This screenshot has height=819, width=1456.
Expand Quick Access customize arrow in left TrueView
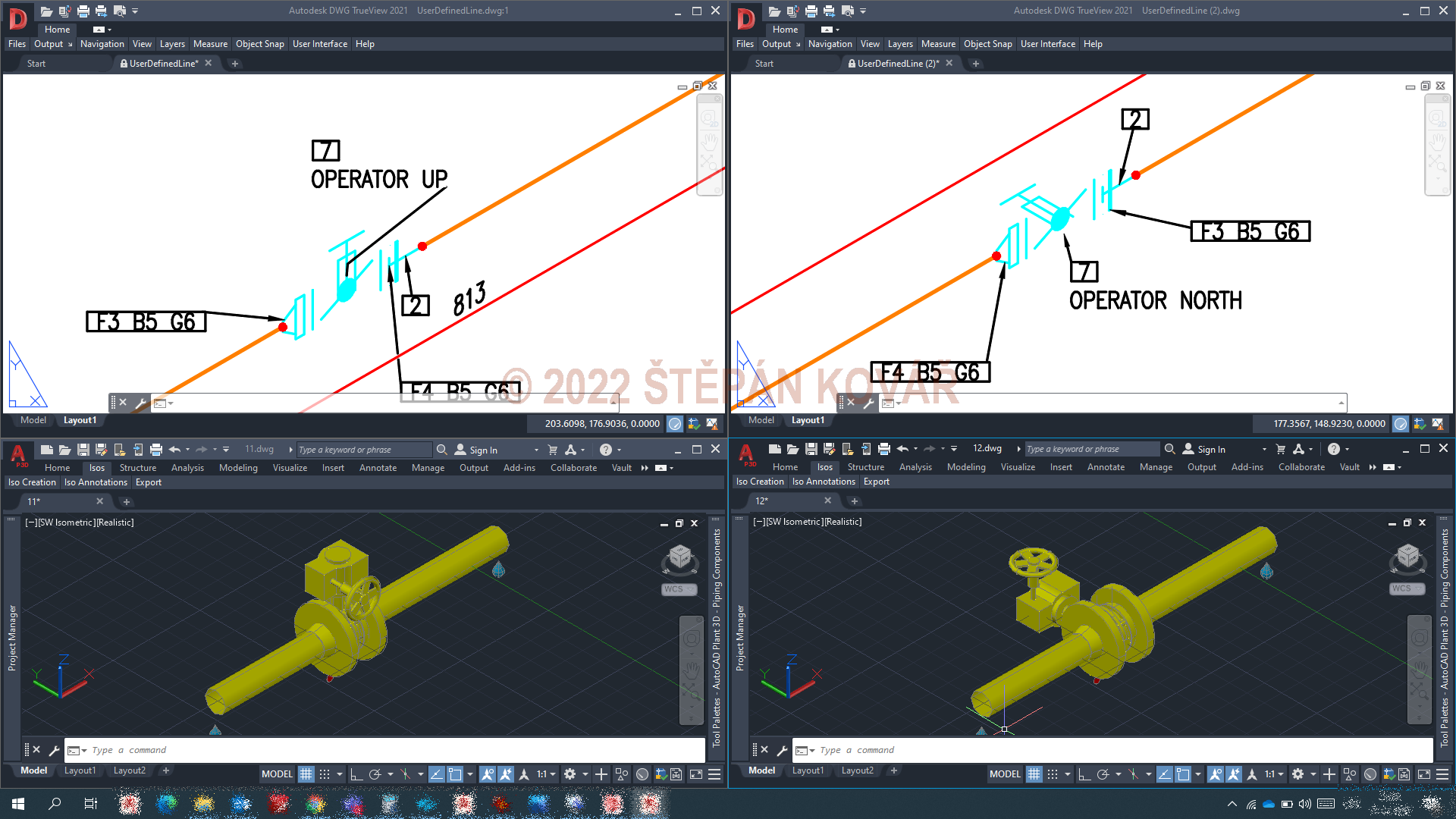tap(135, 11)
